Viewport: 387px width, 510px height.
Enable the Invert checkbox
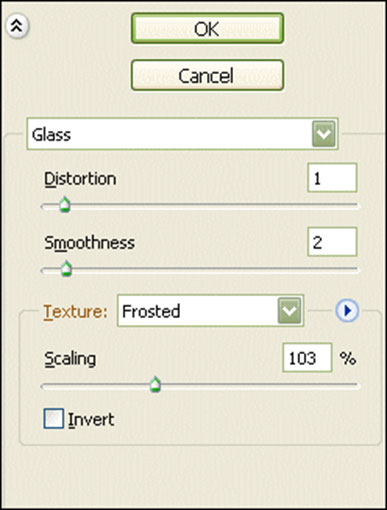[x=54, y=418]
